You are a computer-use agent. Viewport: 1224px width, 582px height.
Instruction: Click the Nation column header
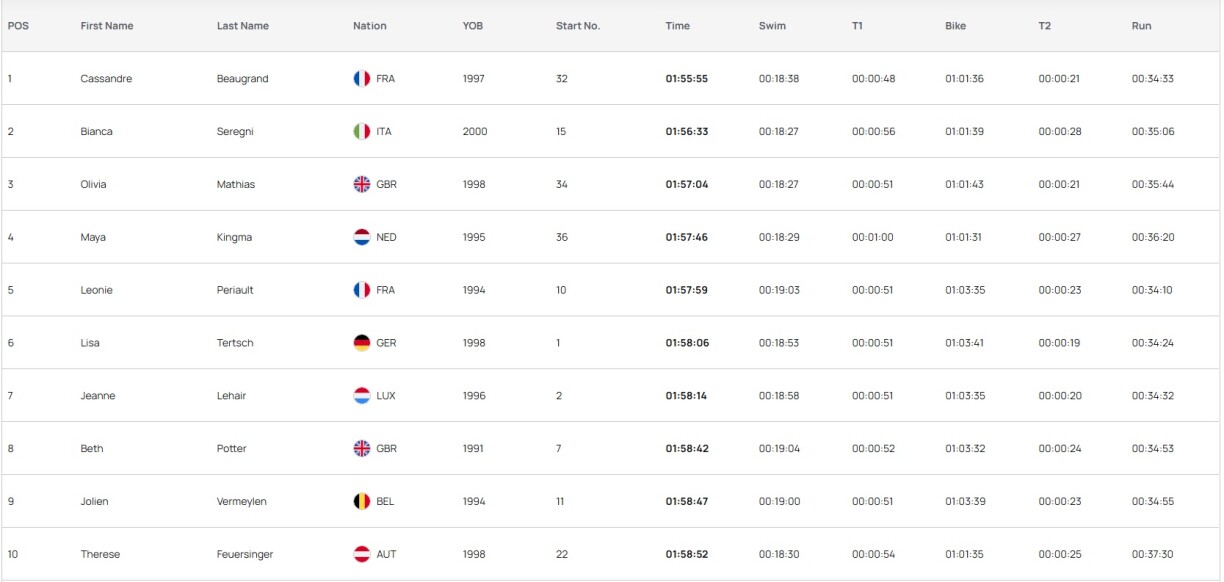pyautogui.click(x=369, y=26)
